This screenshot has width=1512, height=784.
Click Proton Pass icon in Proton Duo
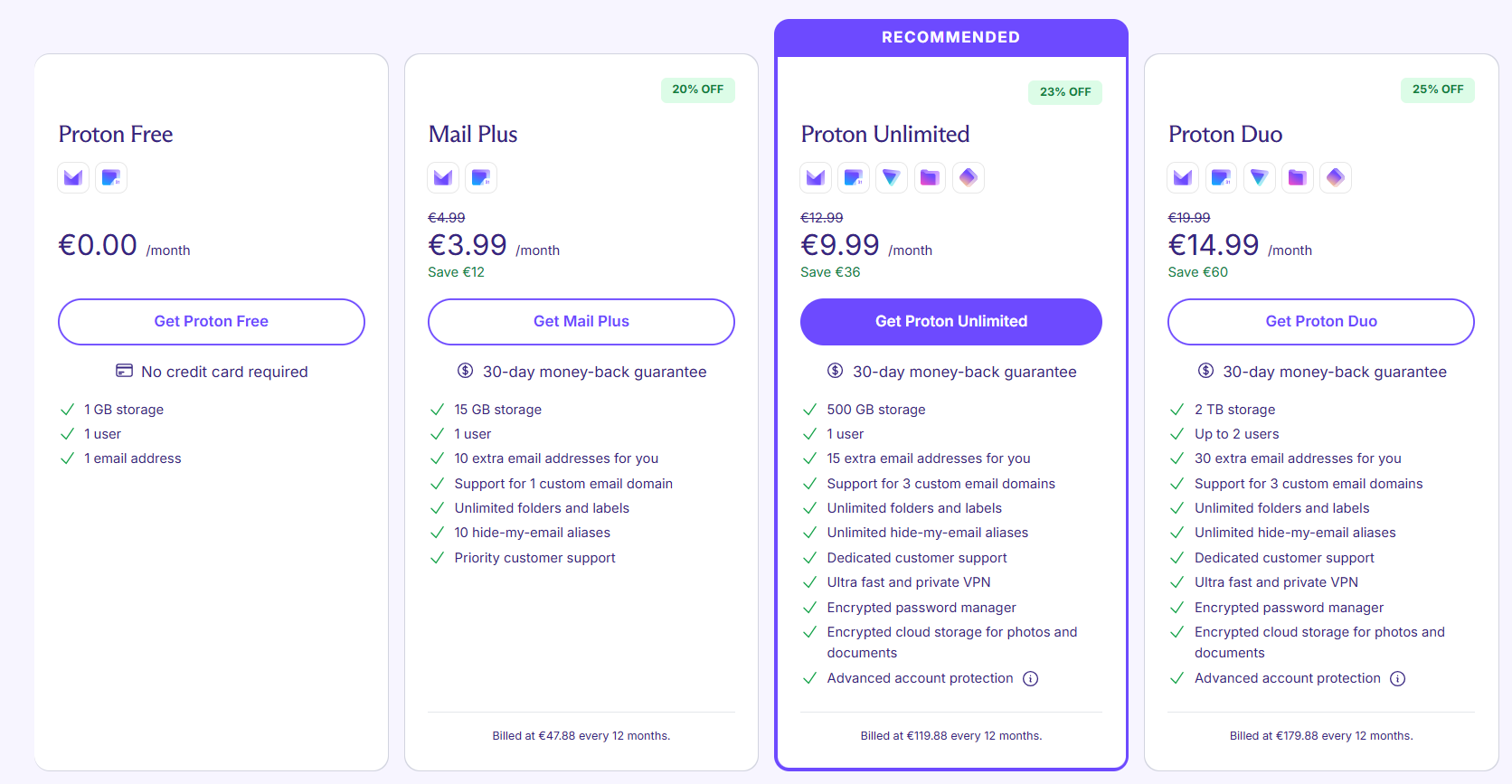[1336, 177]
